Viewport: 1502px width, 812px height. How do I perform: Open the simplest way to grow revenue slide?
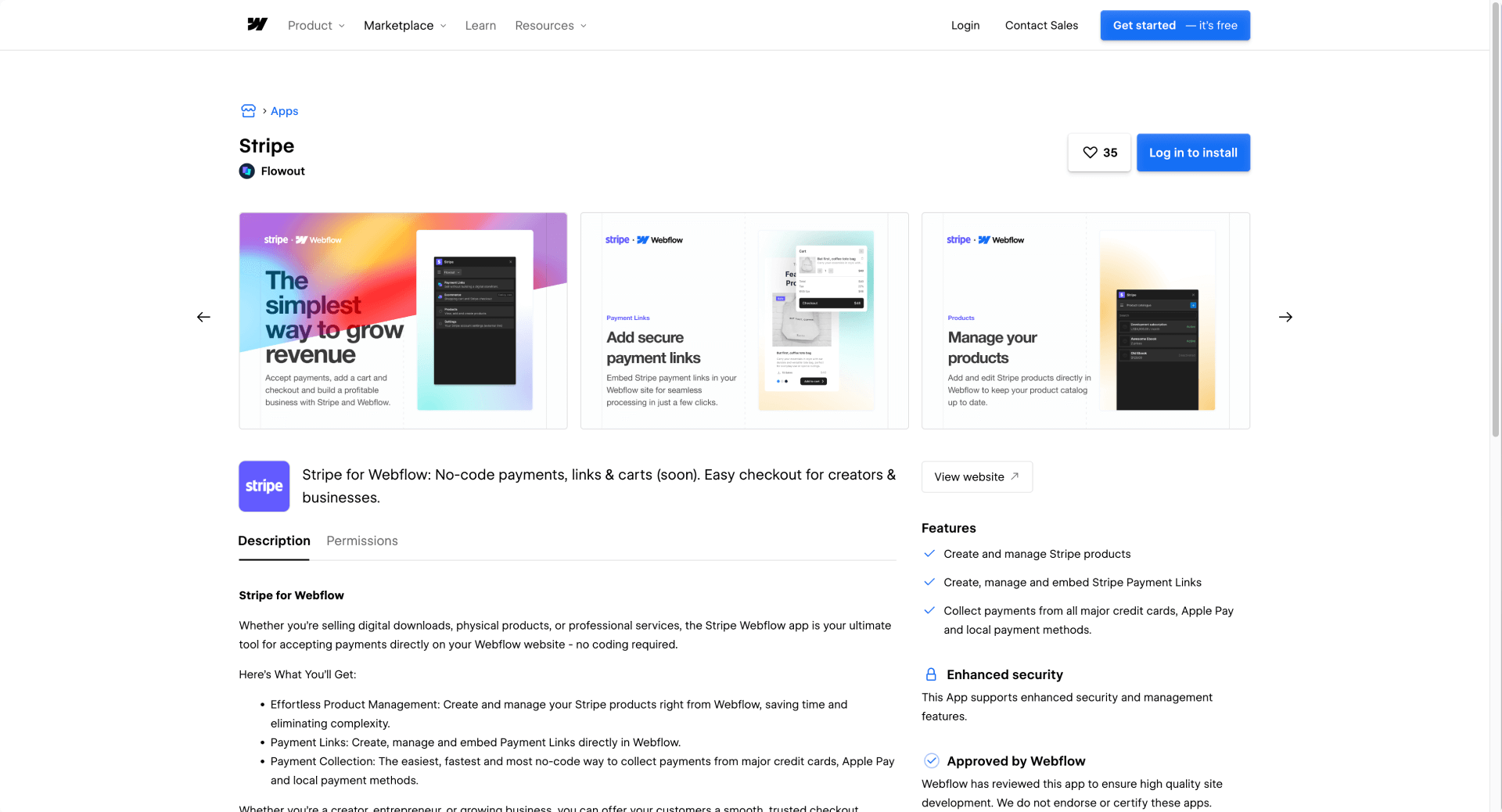click(x=403, y=321)
